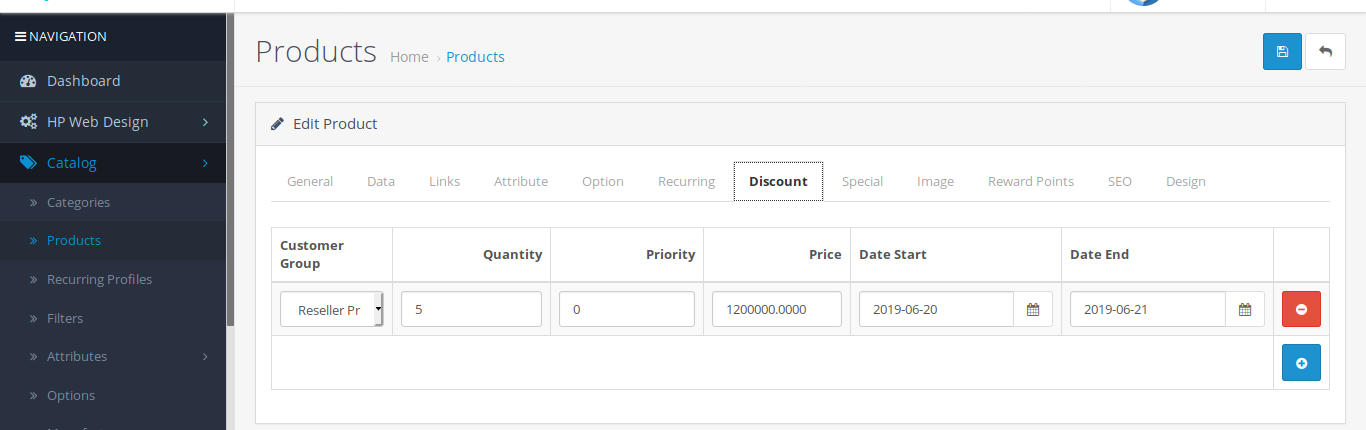Add a discount row with blue plus
This screenshot has width=1366, height=430.
pyautogui.click(x=1301, y=363)
